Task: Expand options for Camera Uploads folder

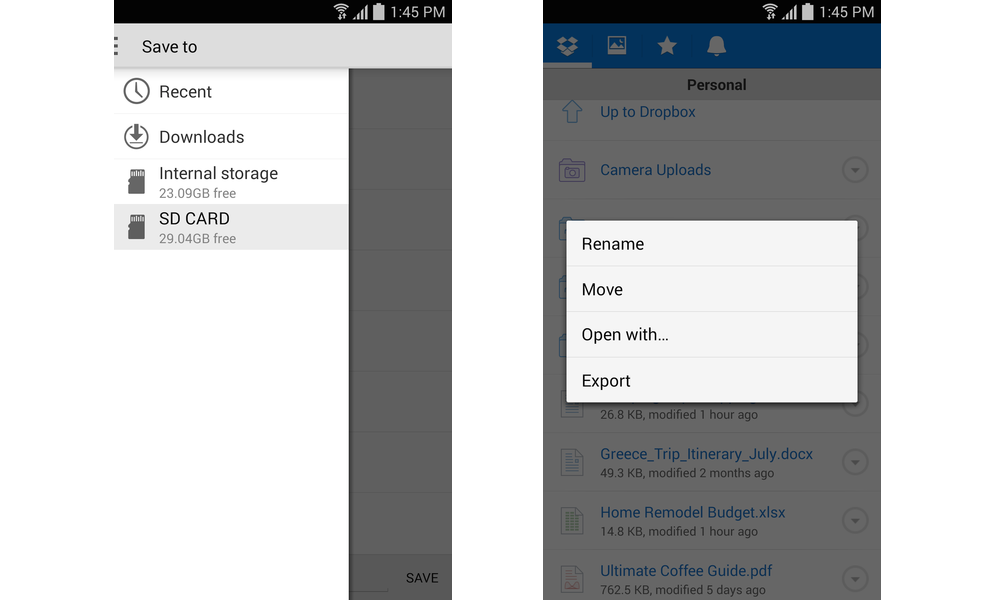Action: (x=854, y=170)
